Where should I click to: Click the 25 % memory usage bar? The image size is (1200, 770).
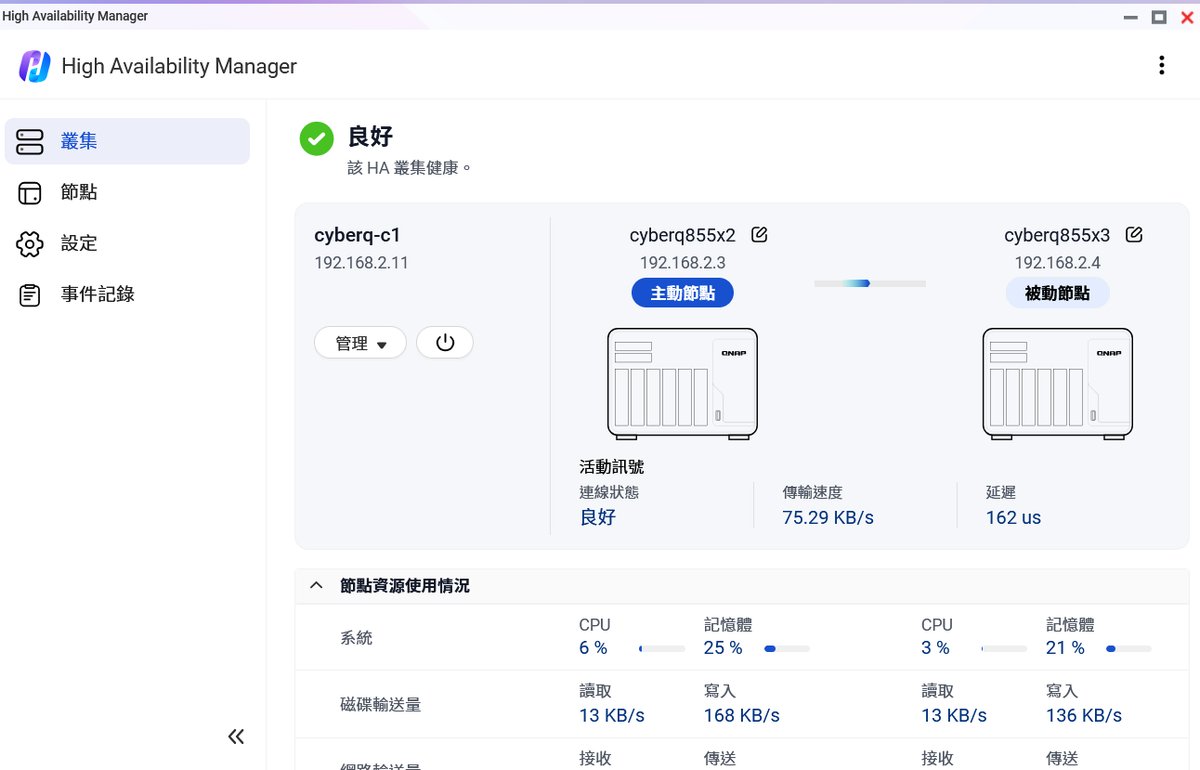pos(786,649)
